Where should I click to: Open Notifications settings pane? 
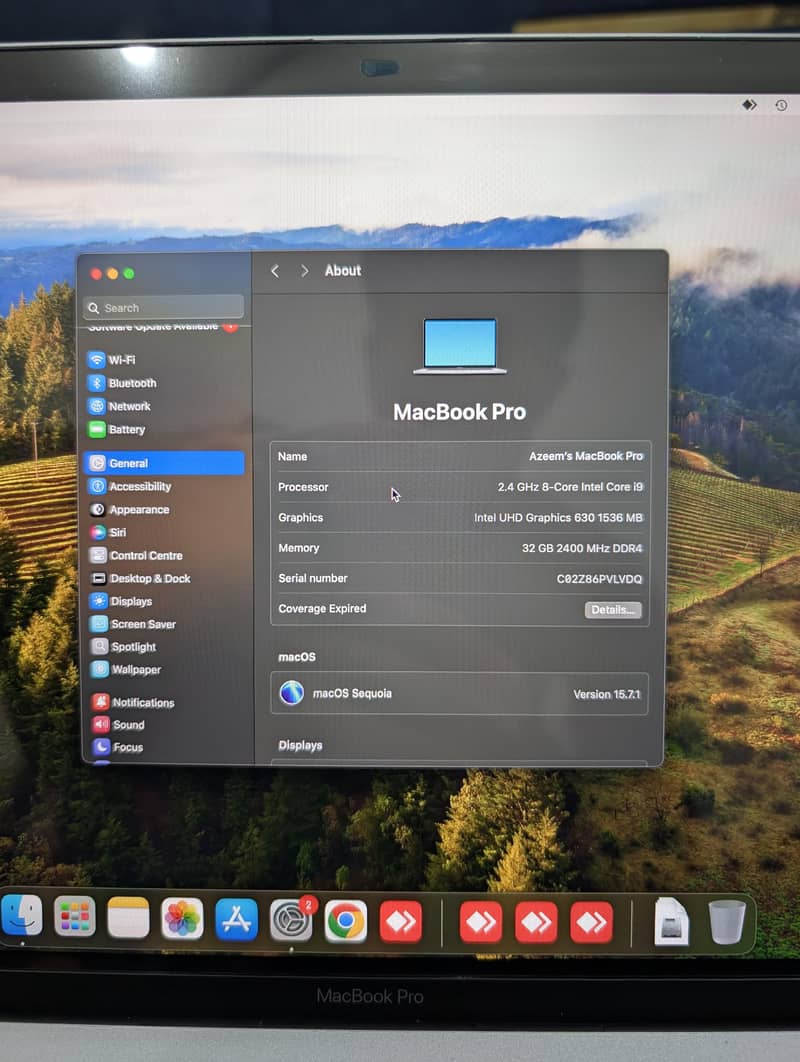point(142,703)
